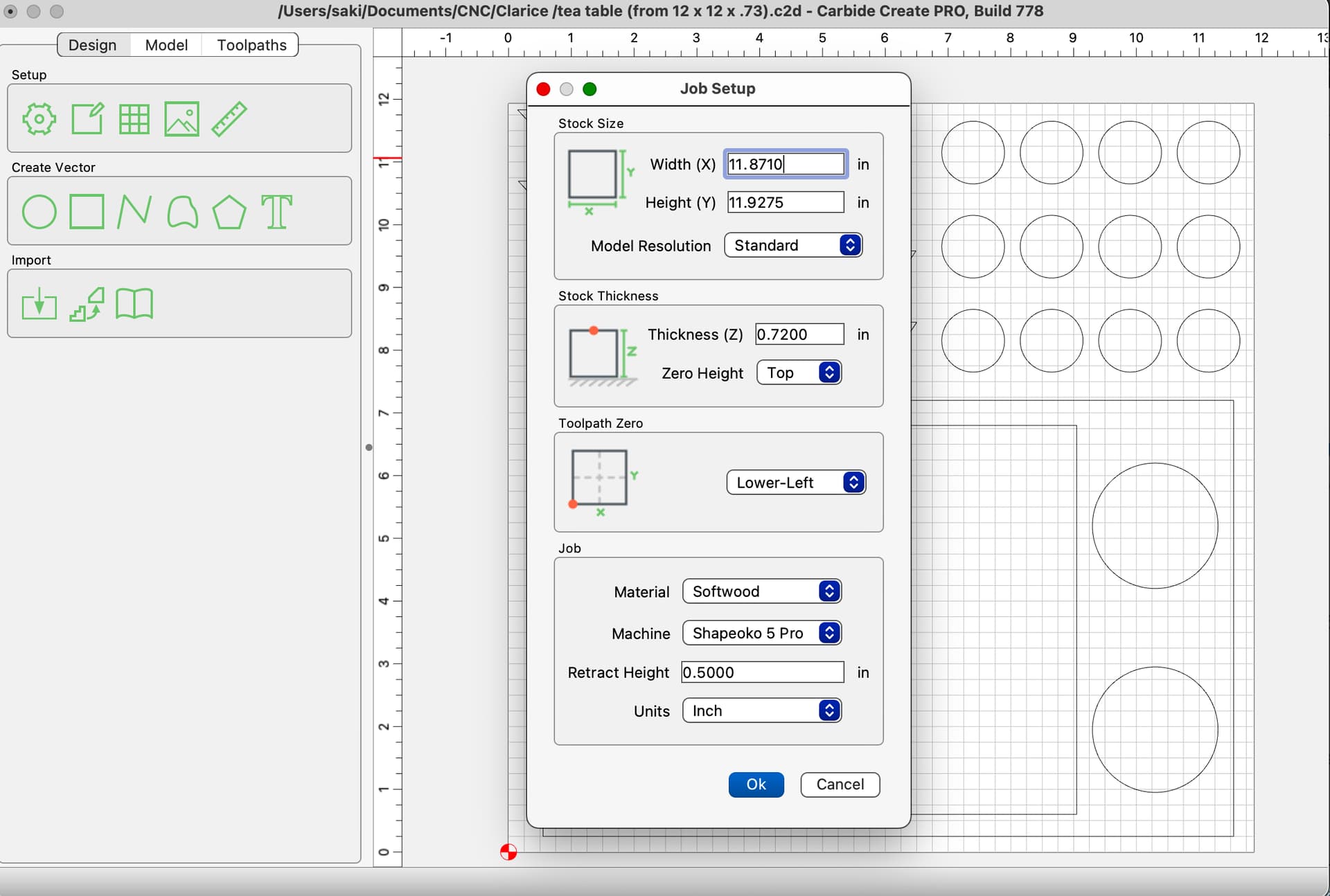Screen dimensions: 1330x896
Task: Open Job Setup gear icon
Action: tap(39, 119)
